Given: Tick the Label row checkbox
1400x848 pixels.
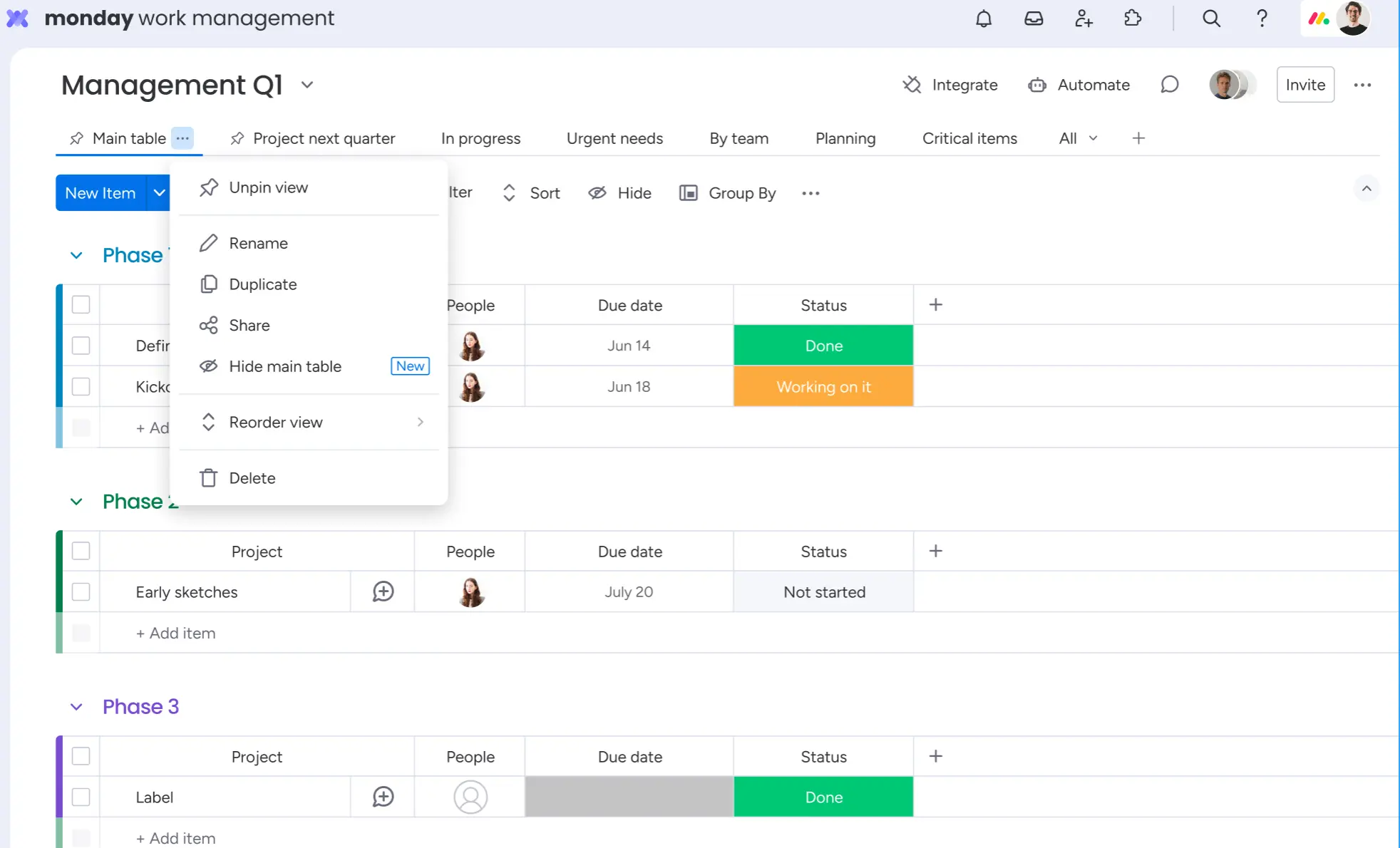Looking at the screenshot, I should pyautogui.click(x=81, y=797).
